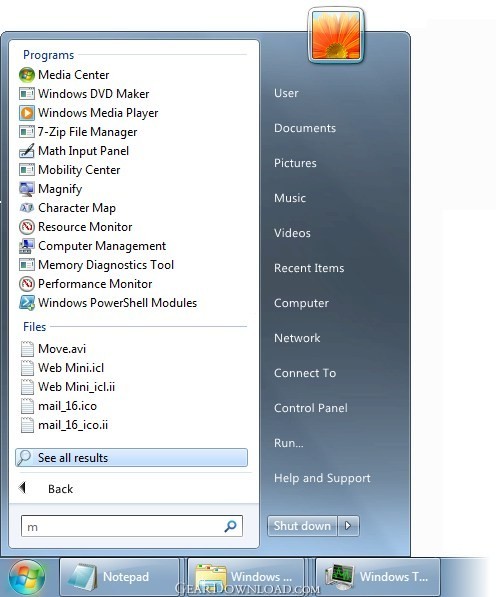Open the User folder link
The image size is (496, 597).
point(286,93)
